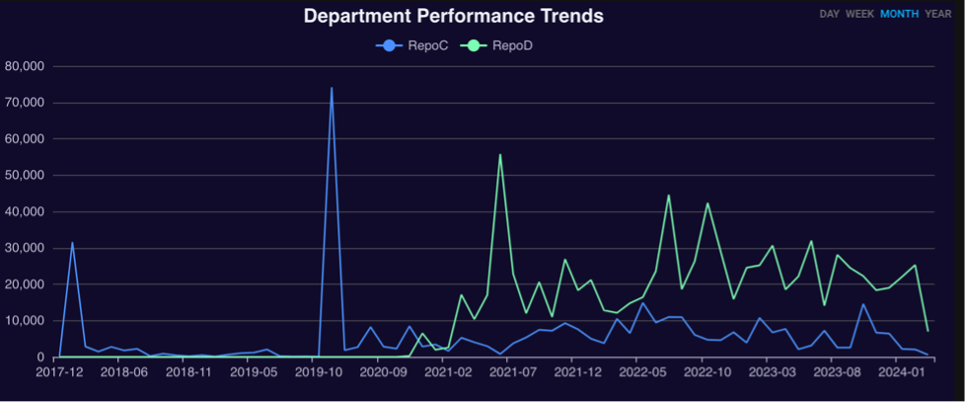Choose the MONTH granularity option
Image resolution: width=968 pixels, height=406 pixels.
(x=899, y=14)
